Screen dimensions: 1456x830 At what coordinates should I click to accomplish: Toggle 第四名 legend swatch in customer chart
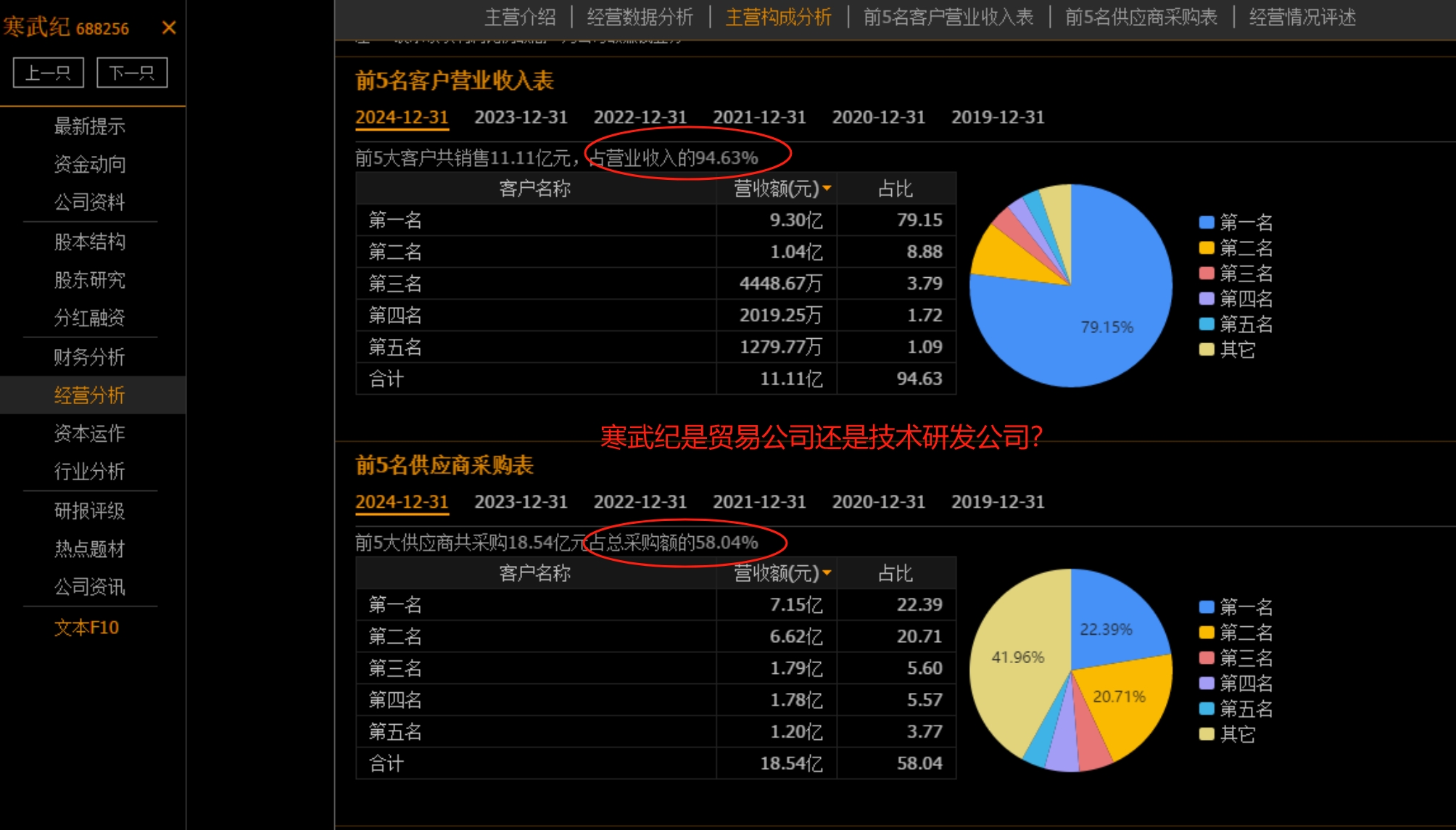pyautogui.click(x=1207, y=298)
